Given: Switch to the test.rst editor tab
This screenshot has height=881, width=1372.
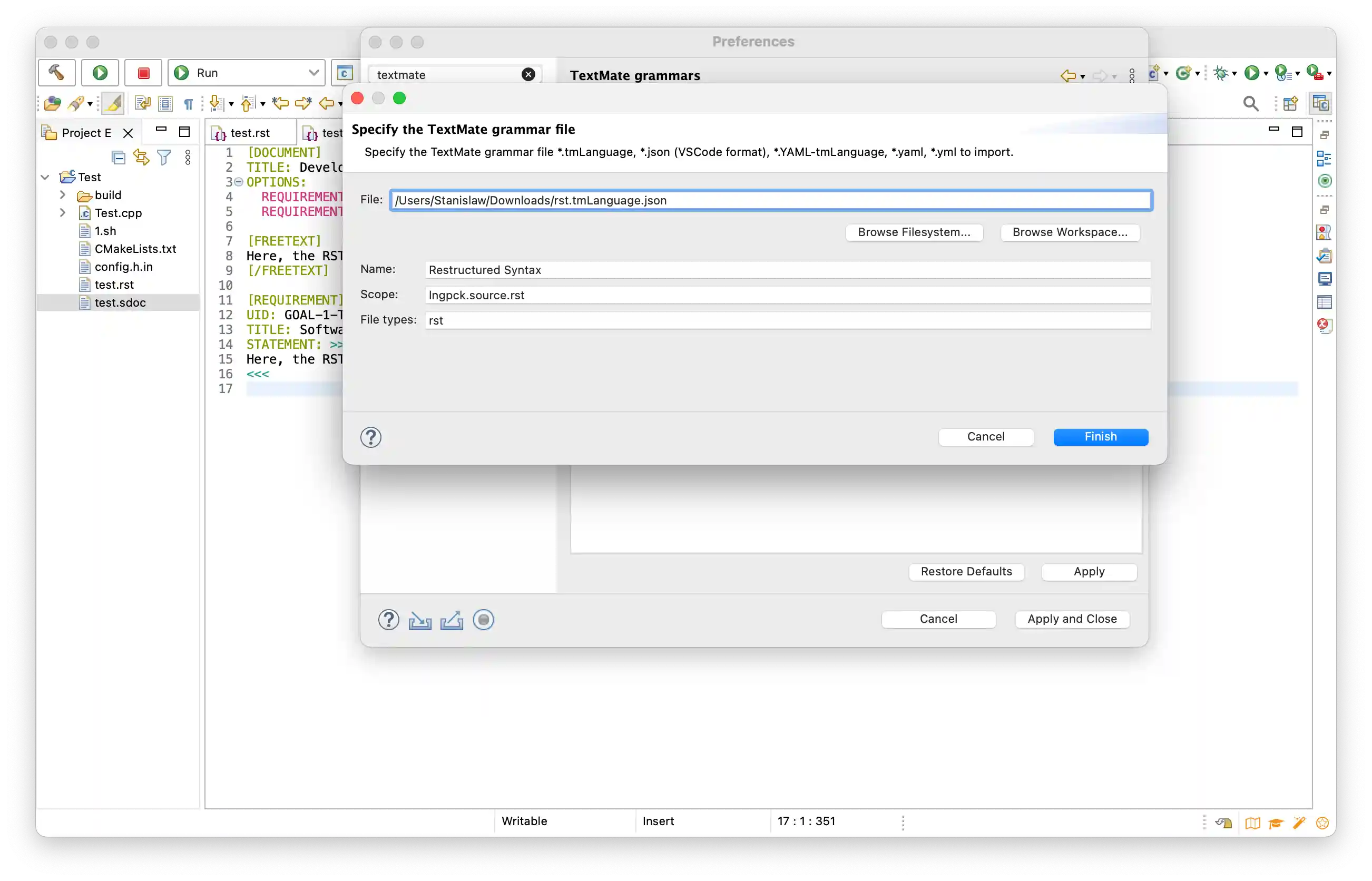Looking at the screenshot, I should (250, 133).
